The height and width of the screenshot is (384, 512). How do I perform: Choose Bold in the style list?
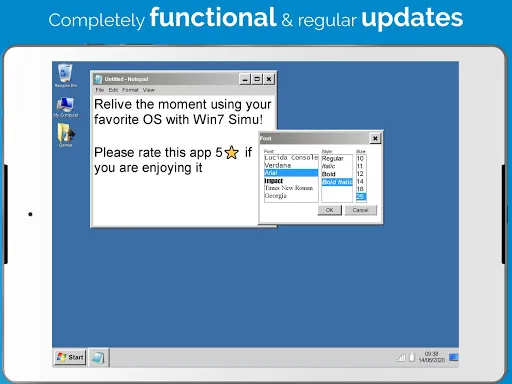pyautogui.click(x=337, y=174)
